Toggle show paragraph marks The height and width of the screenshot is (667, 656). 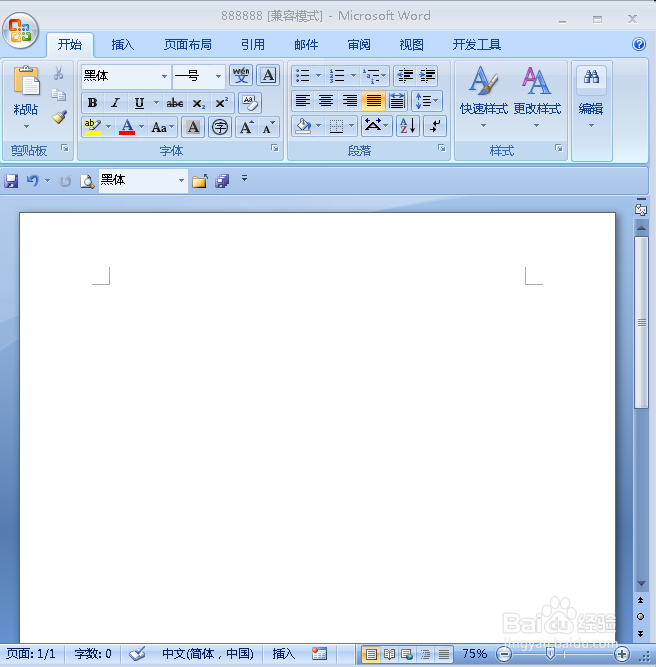[435, 126]
